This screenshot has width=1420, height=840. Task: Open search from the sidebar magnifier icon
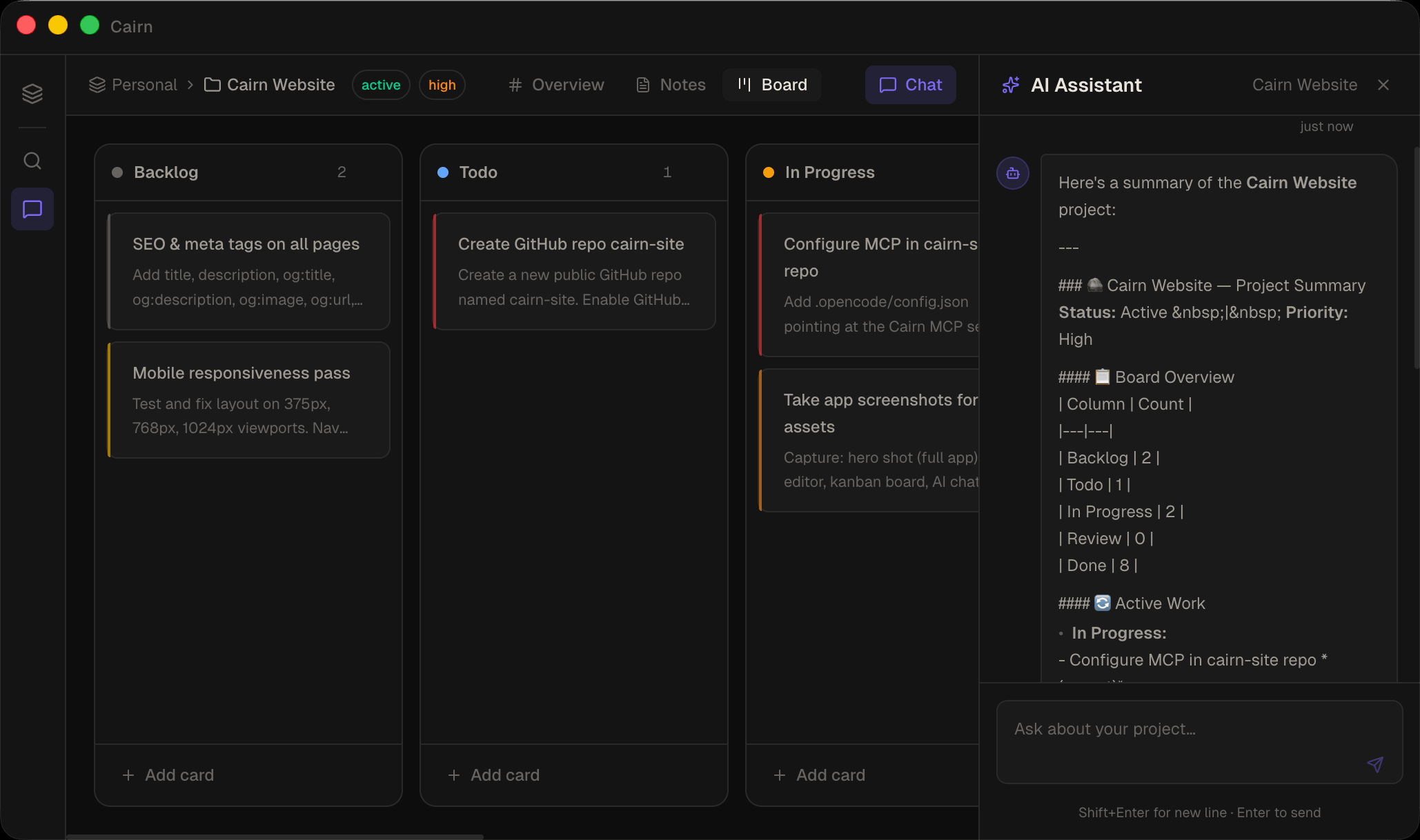(x=32, y=161)
